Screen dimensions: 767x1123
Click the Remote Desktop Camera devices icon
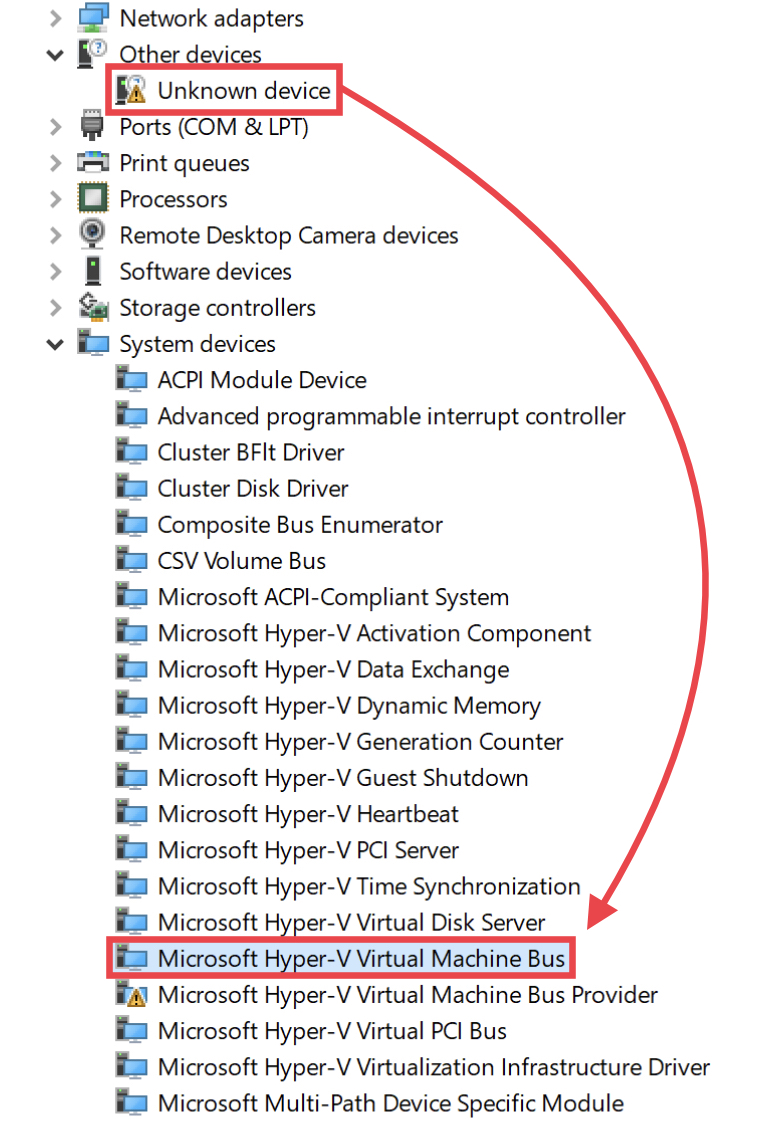(x=93, y=235)
